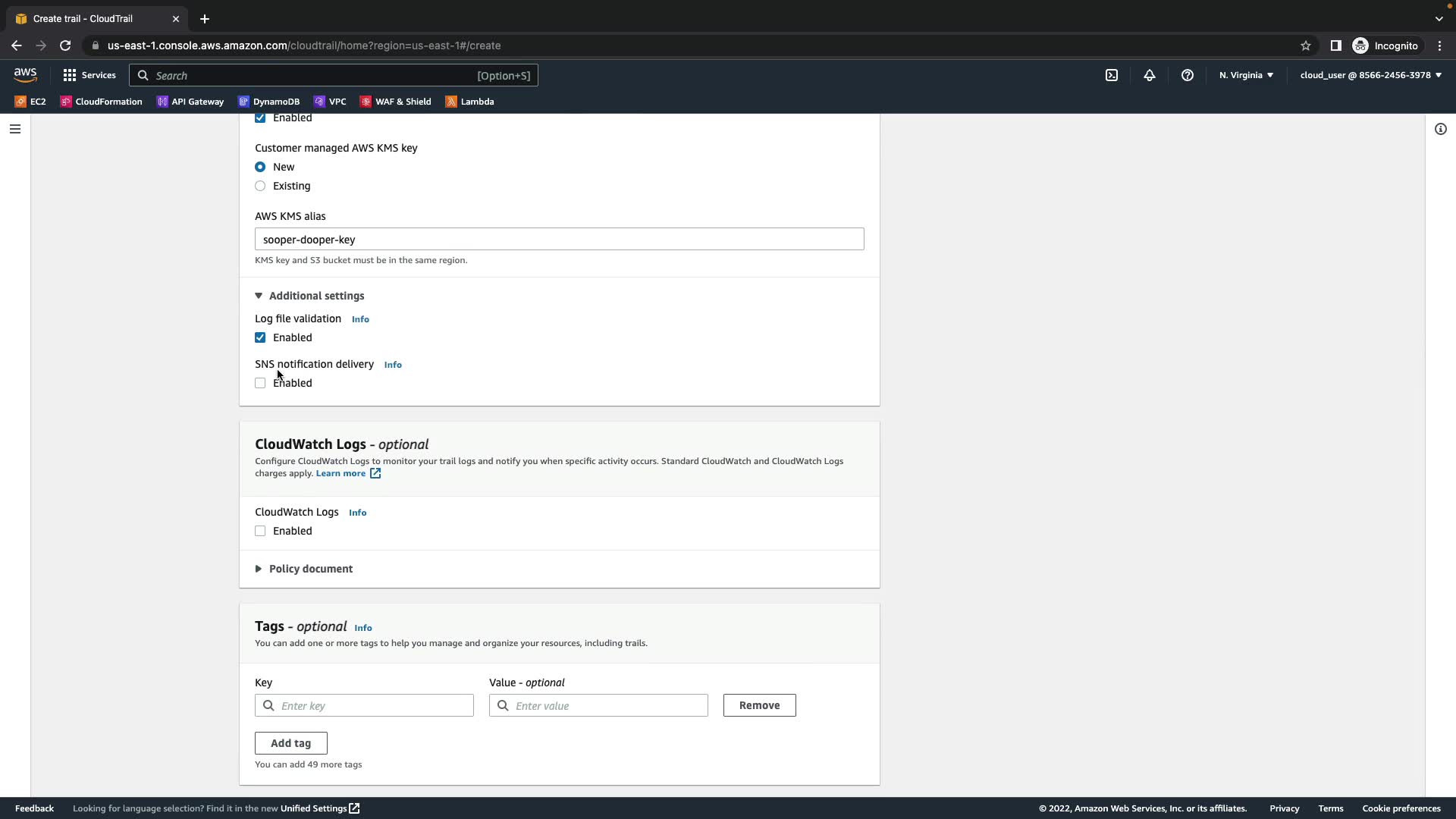Uncheck Log file validation Enabled checkbox

[x=260, y=337]
